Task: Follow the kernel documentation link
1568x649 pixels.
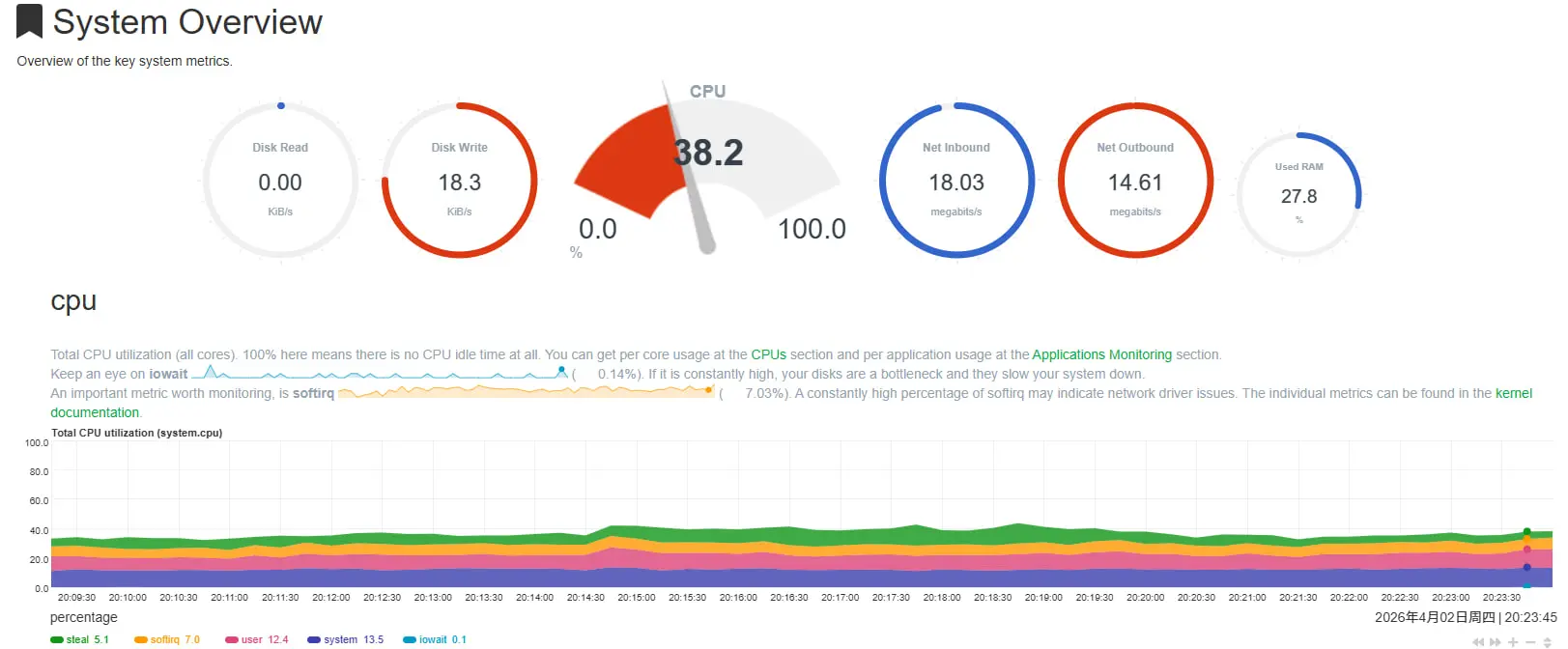Action: point(1513,393)
